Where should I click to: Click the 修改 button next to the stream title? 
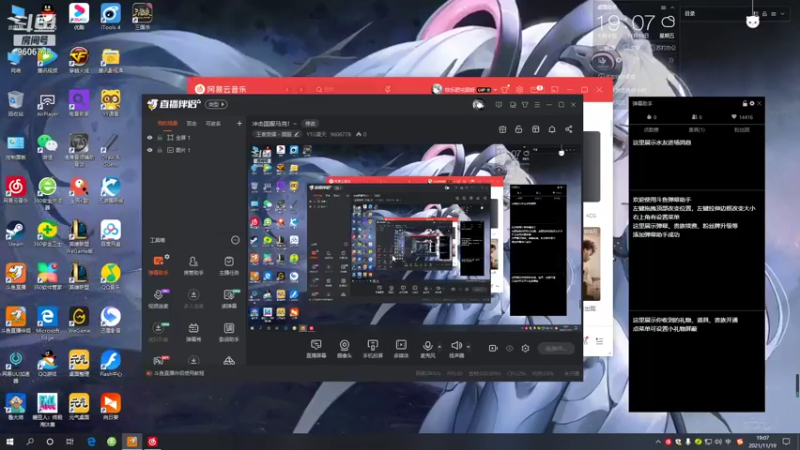[310, 123]
